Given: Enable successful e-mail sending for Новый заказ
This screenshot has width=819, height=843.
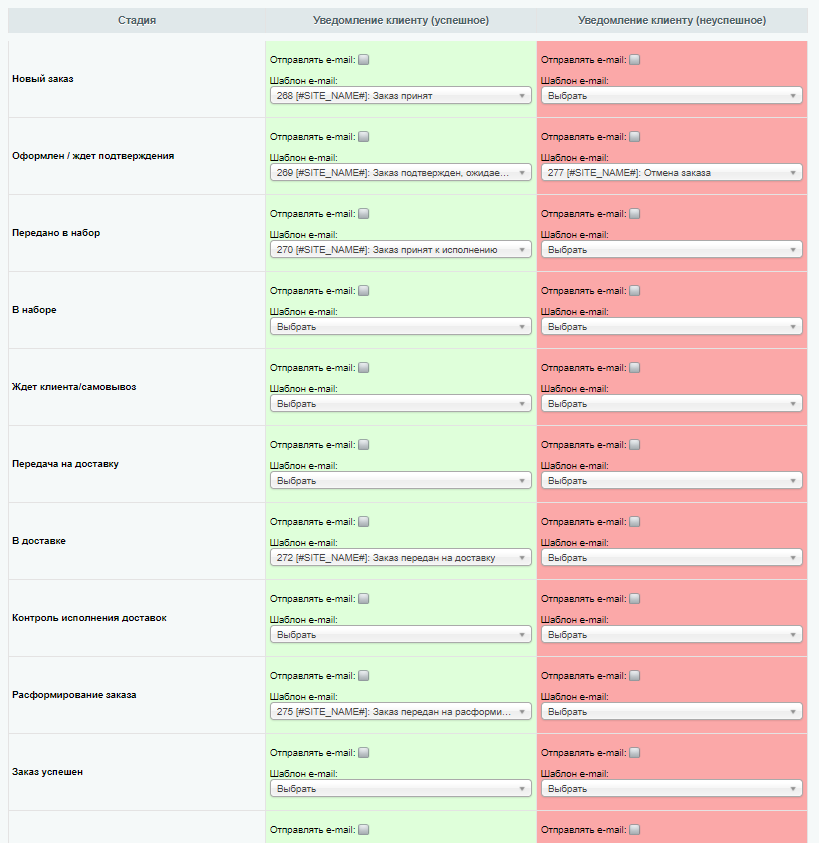Looking at the screenshot, I should (x=364, y=60).
